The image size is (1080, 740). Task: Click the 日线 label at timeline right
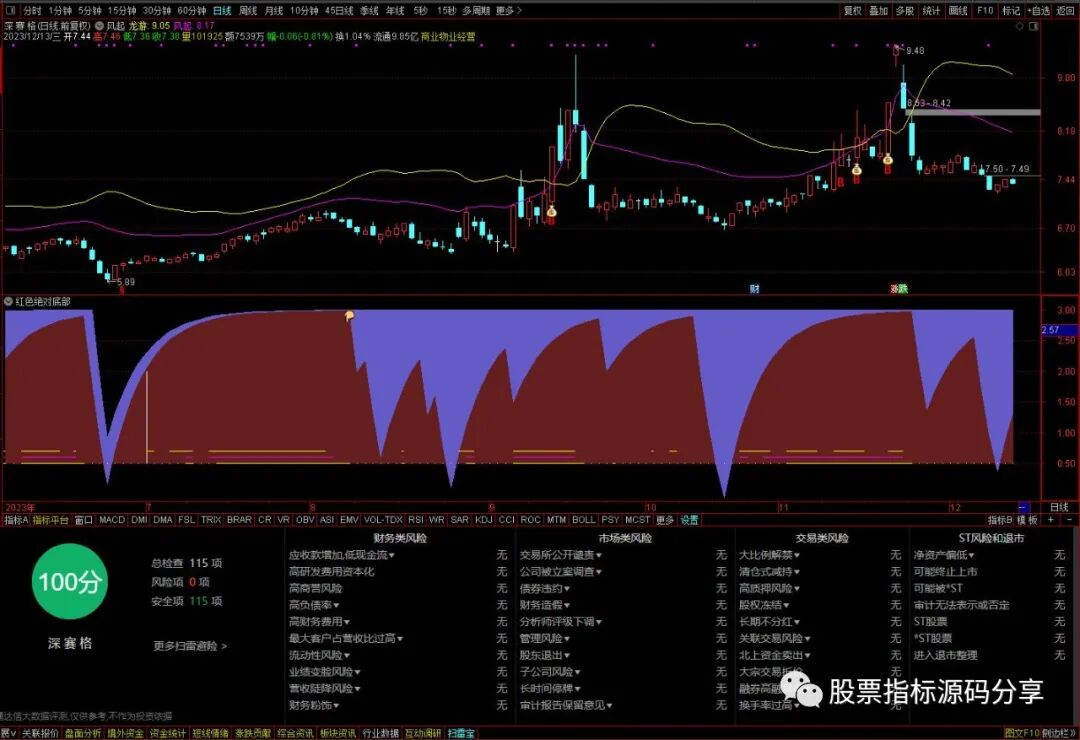tap(1059, 507)
